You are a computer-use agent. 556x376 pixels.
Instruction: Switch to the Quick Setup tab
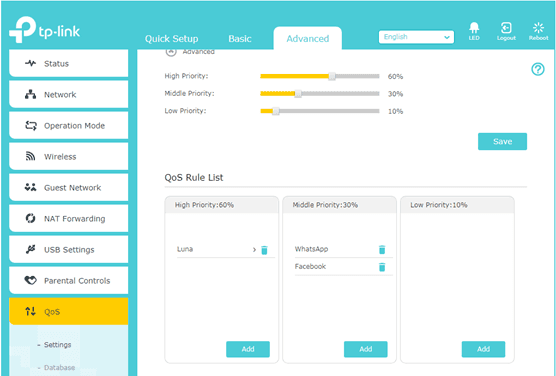pos(172,39)
